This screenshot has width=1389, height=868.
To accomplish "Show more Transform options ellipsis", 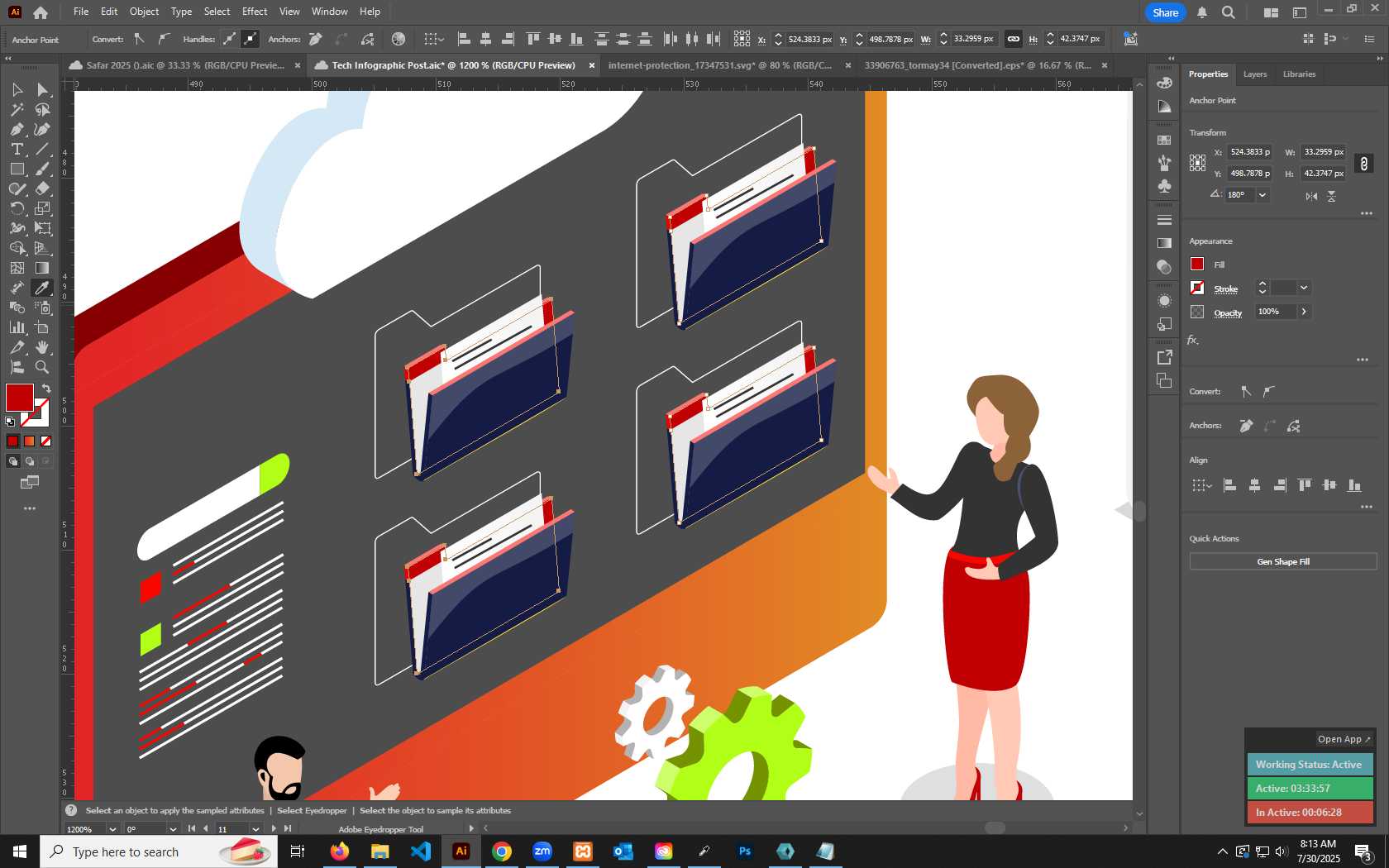I will point(1367,213).
